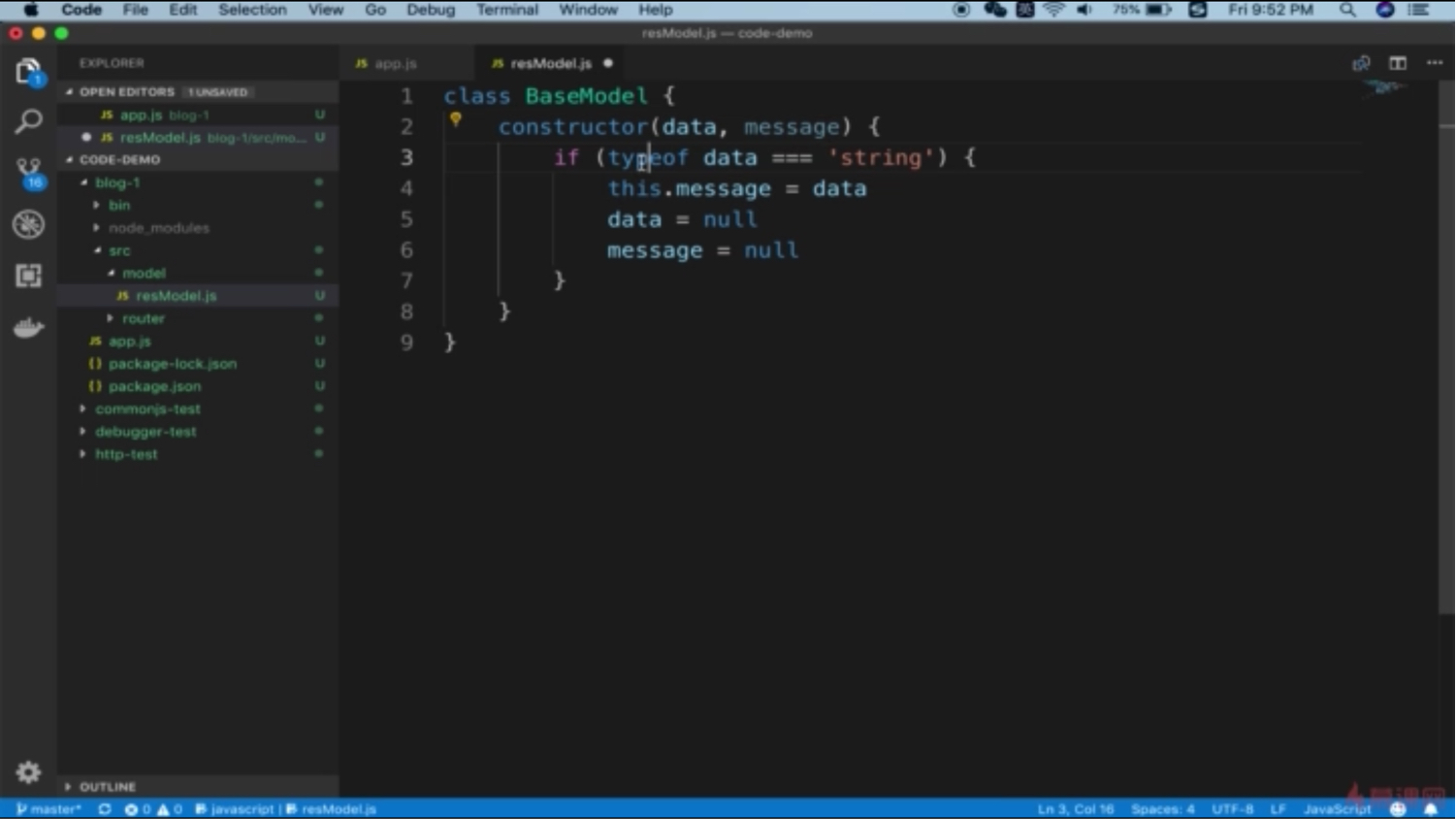Expand the node_modules folder
Screen dimensions: 1456x819
pyautogui.click(x=96, y=228)
